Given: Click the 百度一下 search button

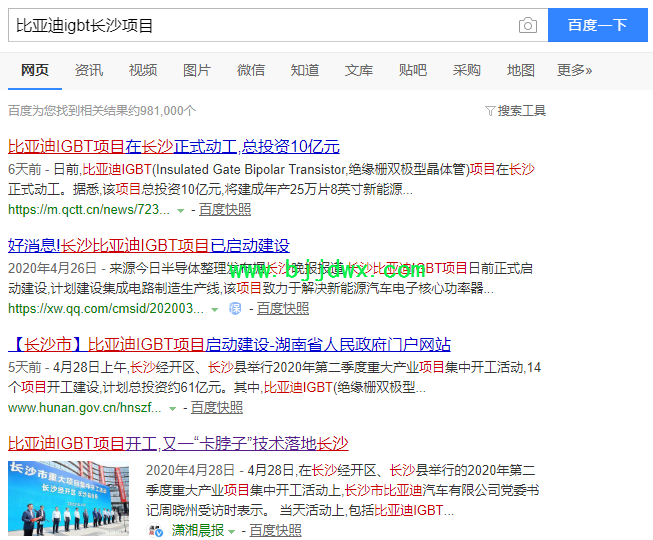Looking at the screenshot, I should (x=598, y=25).
